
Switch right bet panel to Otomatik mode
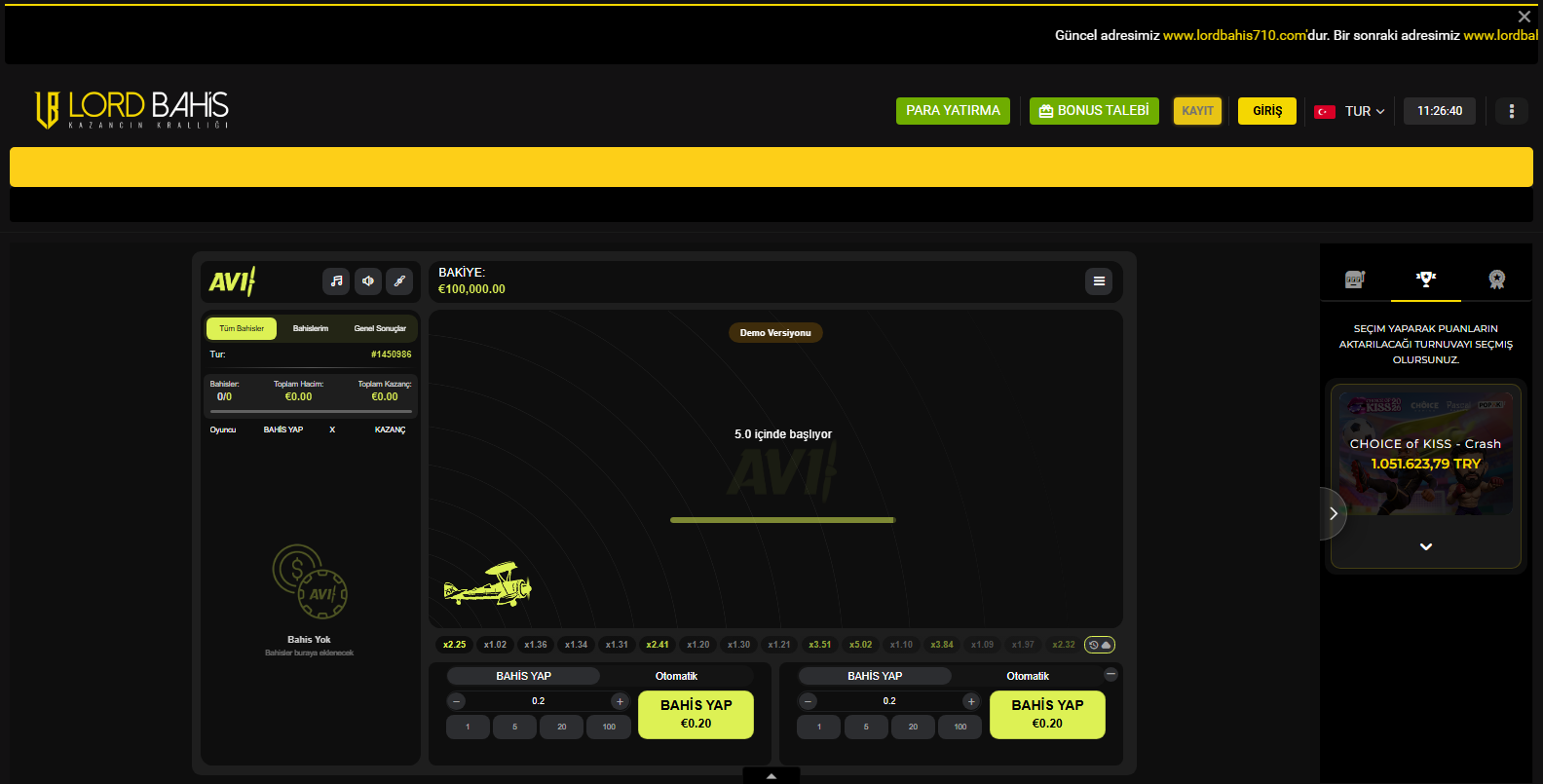click(1028, 676)
